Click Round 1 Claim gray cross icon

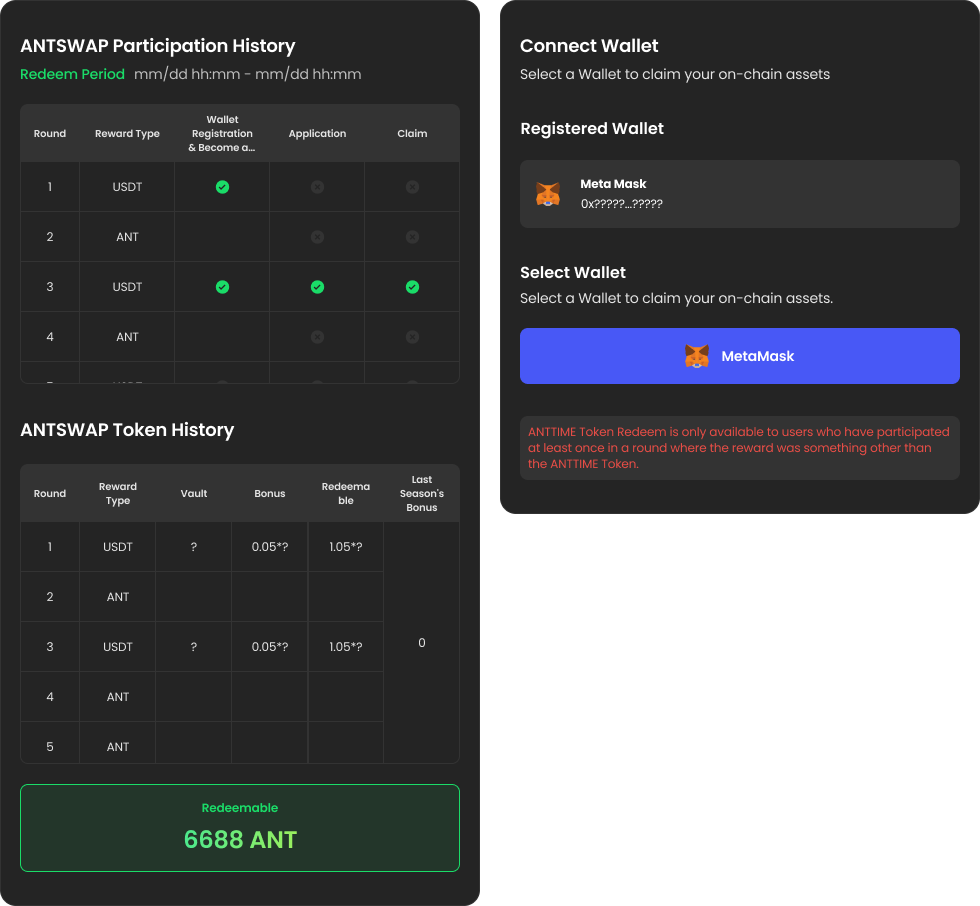click(x=412, y=187)
